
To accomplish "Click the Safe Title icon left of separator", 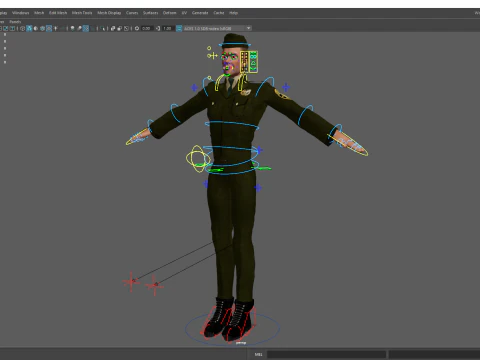I will click(12, 28).
